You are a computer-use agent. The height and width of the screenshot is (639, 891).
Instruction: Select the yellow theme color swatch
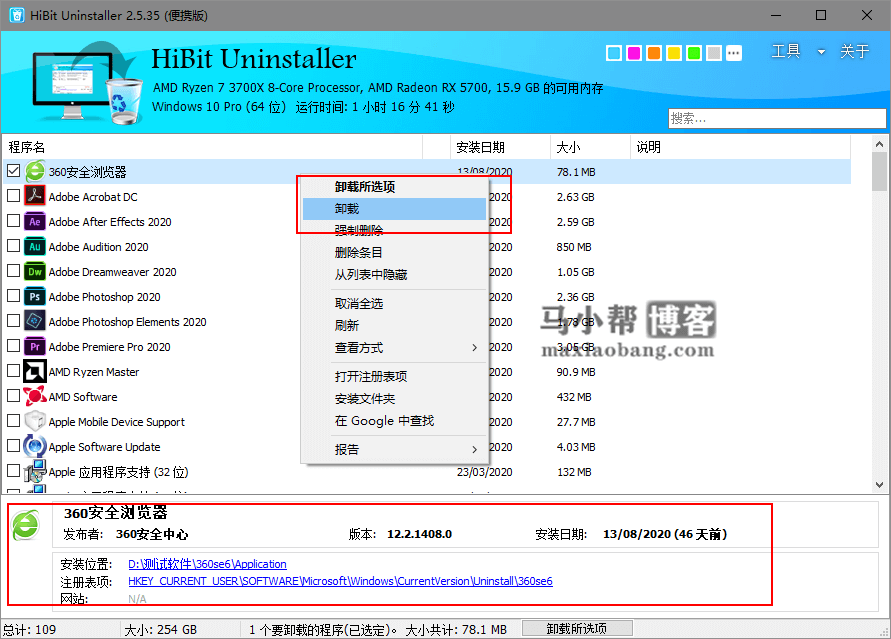click(x=674, y=53)
